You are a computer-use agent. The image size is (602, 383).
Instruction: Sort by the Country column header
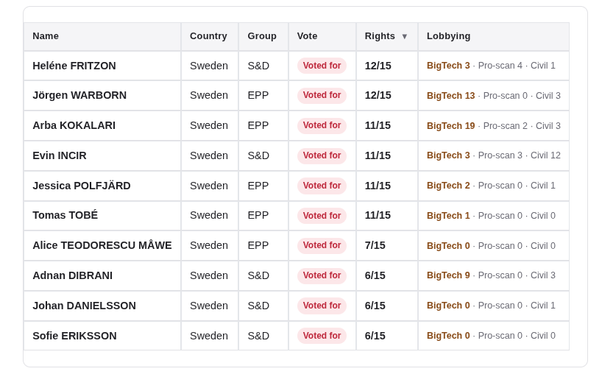[x=208, y=36]
